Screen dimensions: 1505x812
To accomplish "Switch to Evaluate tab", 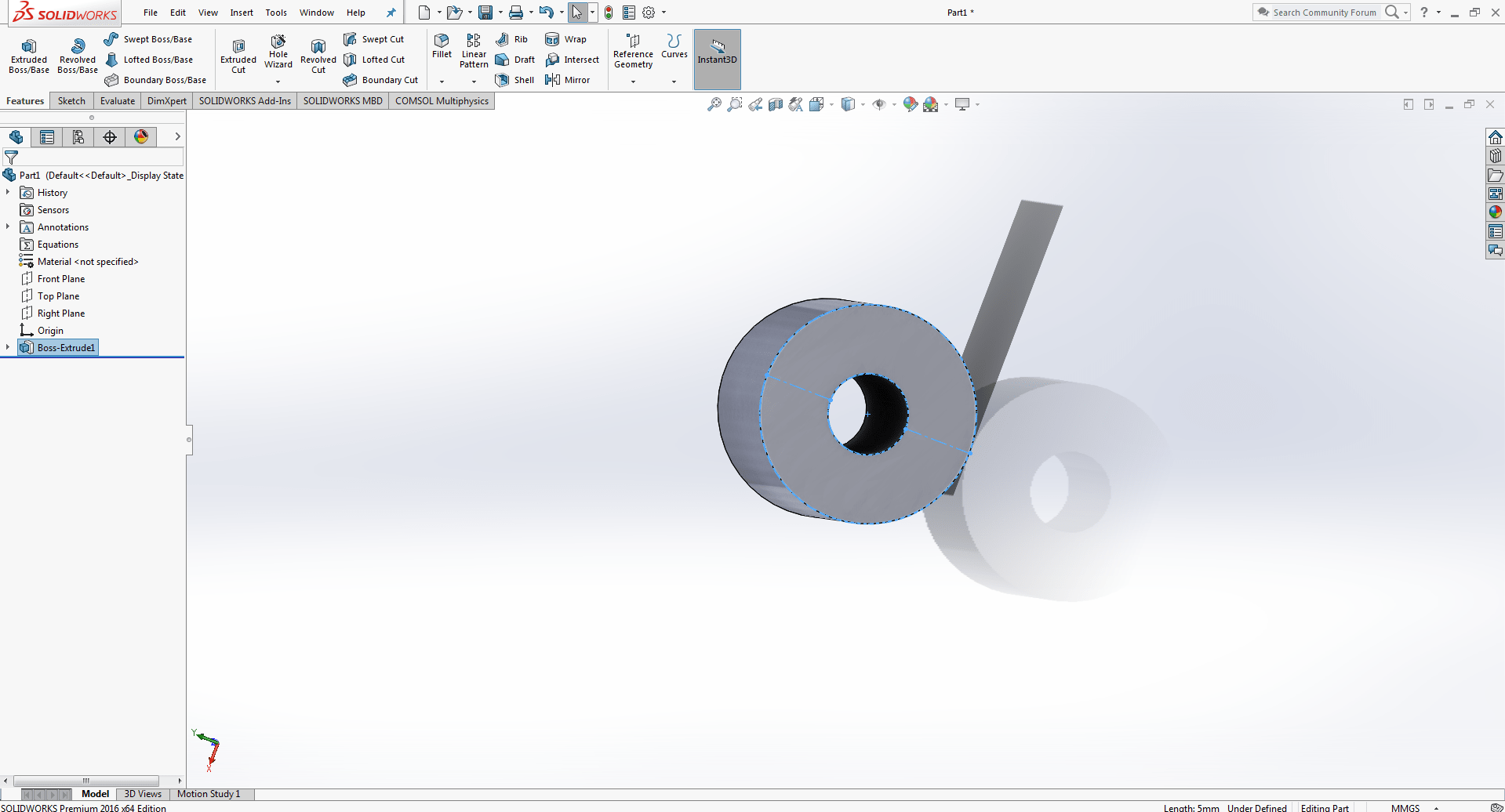I will tap(118, 101).
